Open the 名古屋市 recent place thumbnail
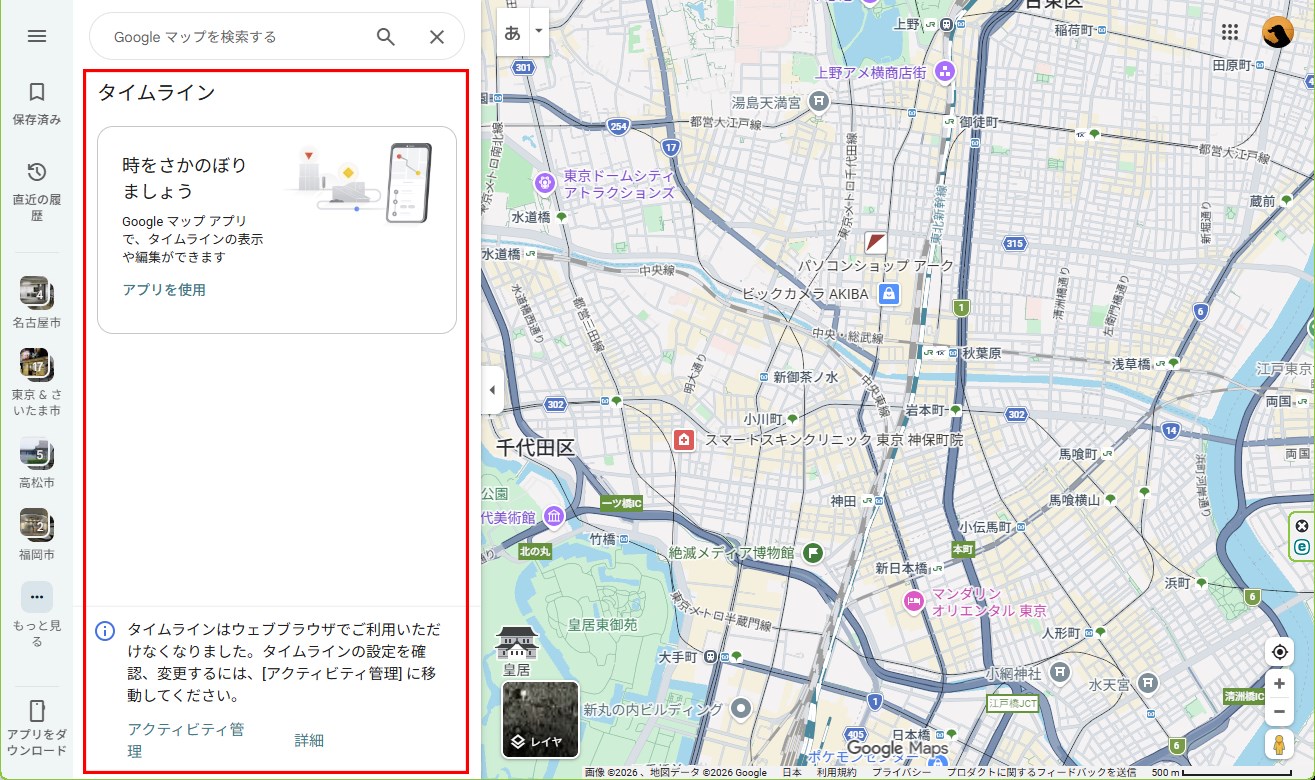Viewport: 1315px width, 780px height. (36, 293)
